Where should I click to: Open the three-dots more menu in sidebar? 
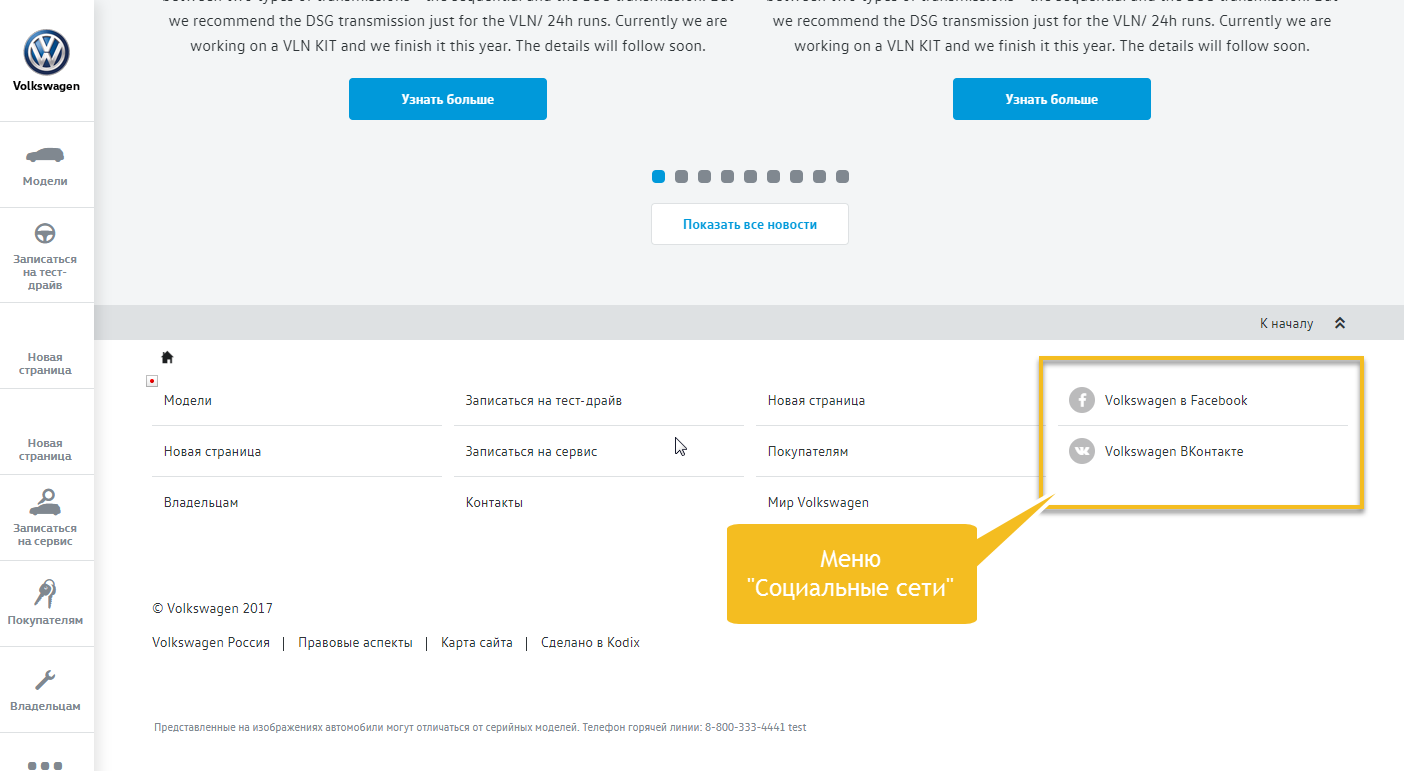click(45, 766)
